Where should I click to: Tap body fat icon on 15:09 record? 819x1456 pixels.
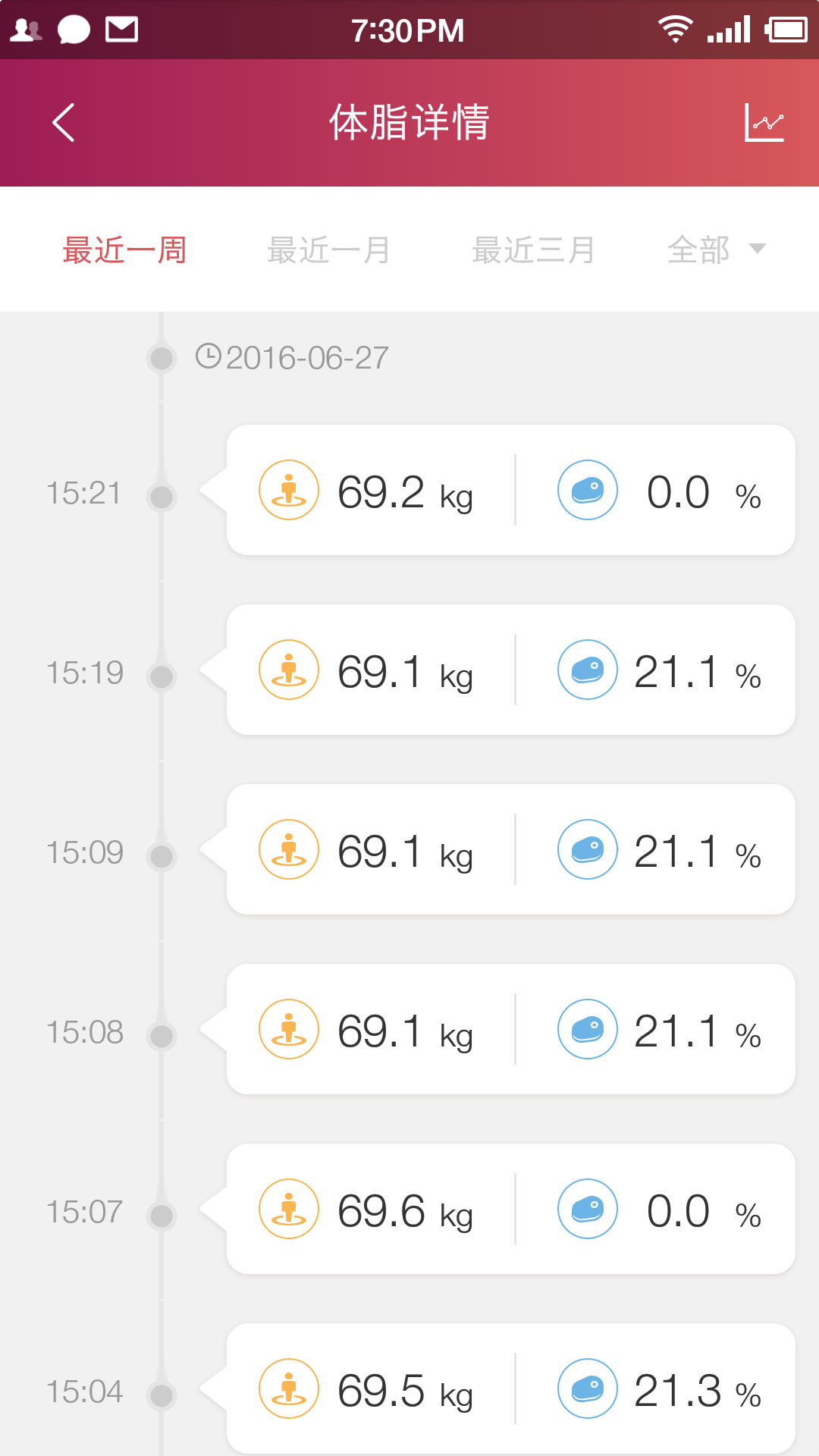(587, 849)
